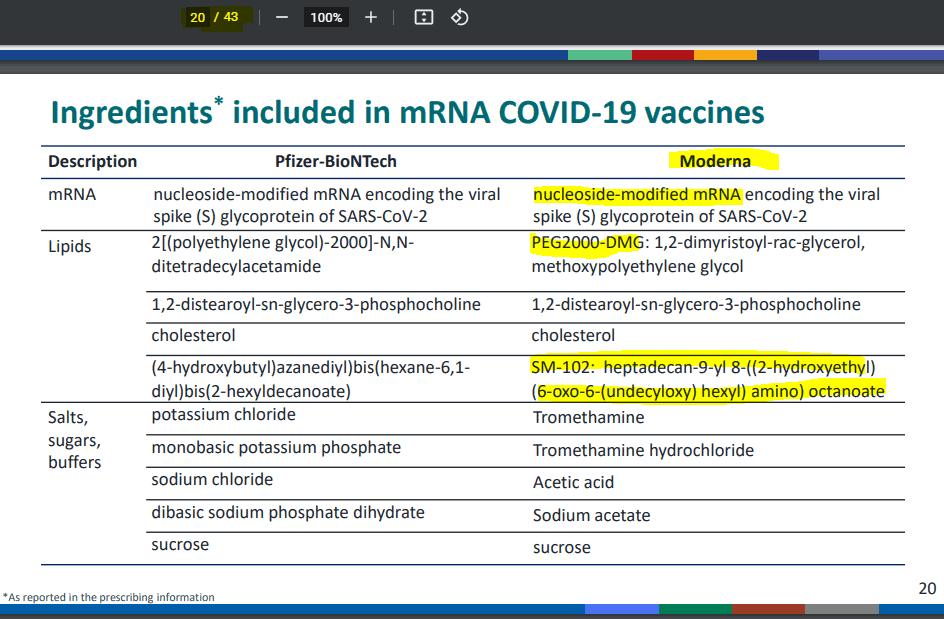This screenshot has width=944, height=619.
Task: Click 'Tromethamine' cell in Moderna column
Action: [589, 417]
